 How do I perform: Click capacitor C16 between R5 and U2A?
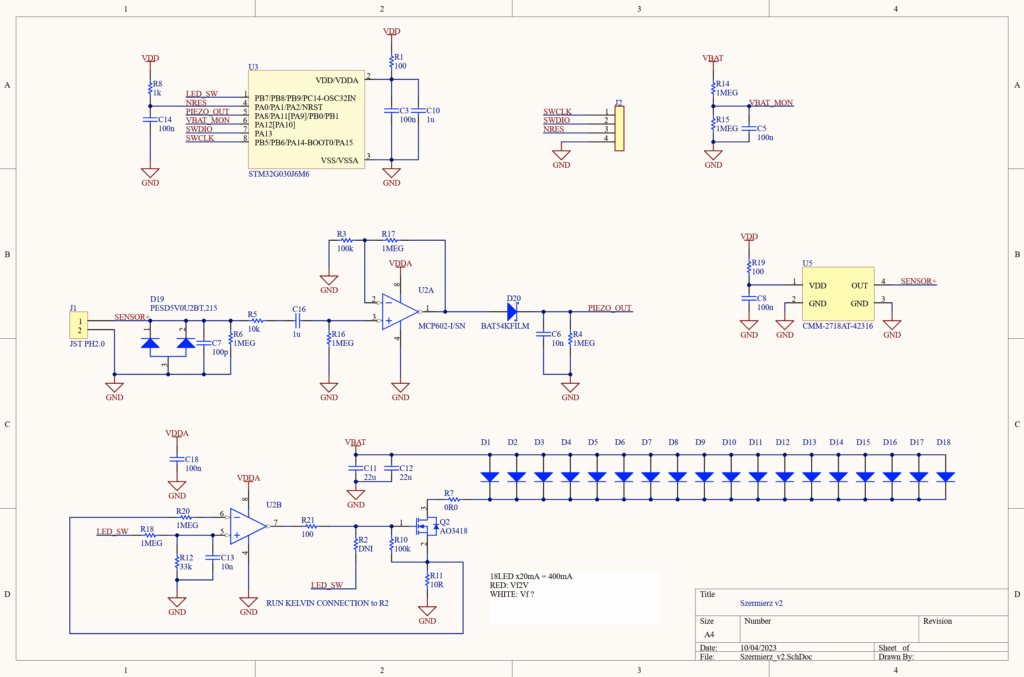(297, 320)
